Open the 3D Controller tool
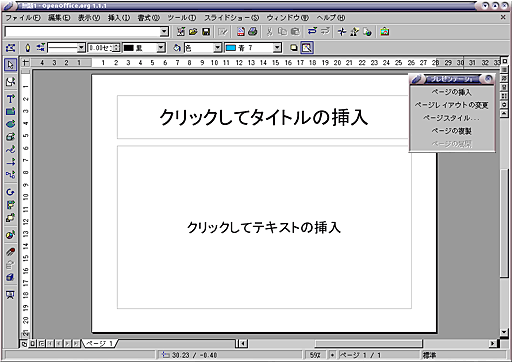Screen dimensions: 512x362 pos(10,277)
